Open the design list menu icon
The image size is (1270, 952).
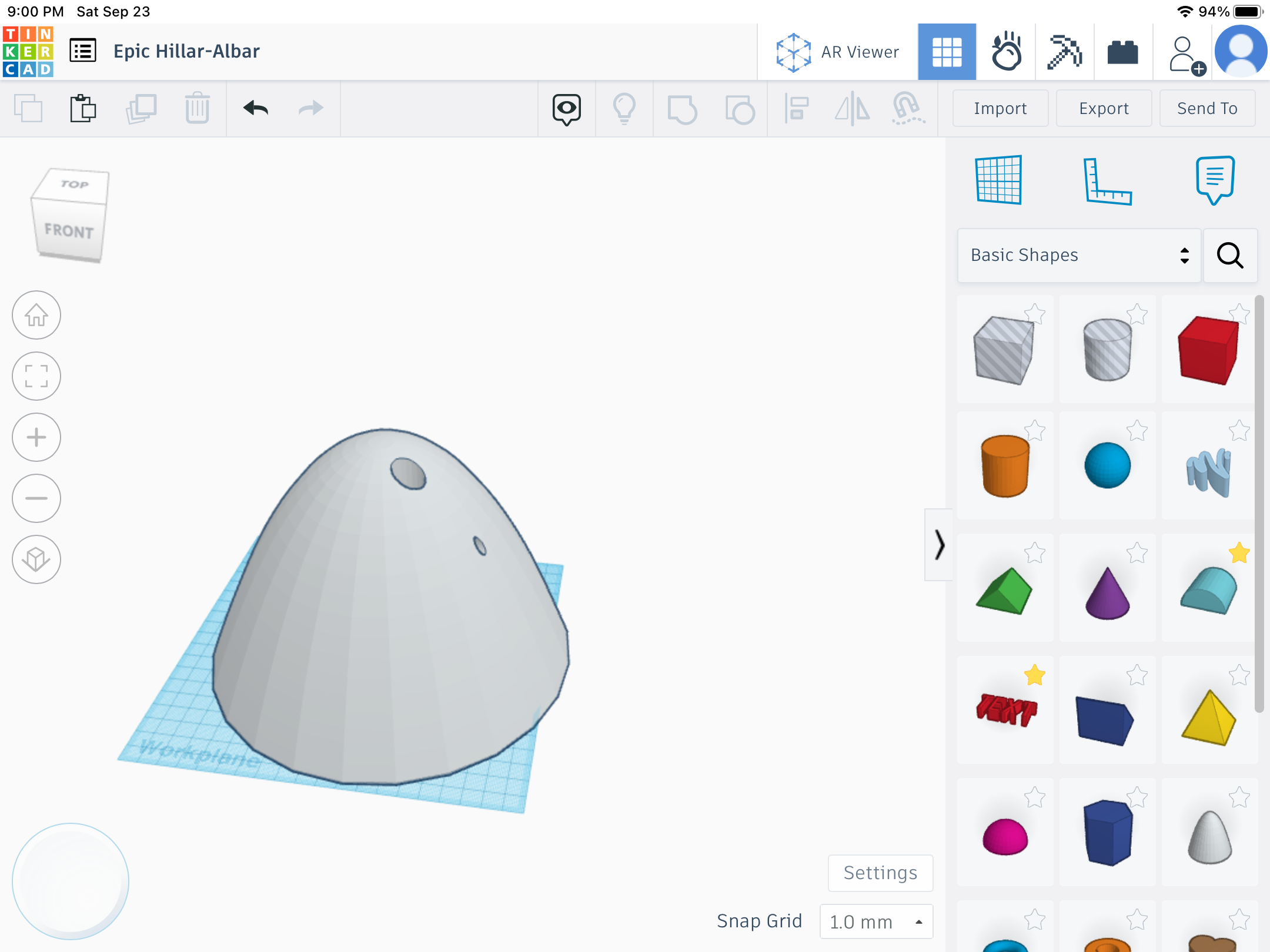click(83, 51)
